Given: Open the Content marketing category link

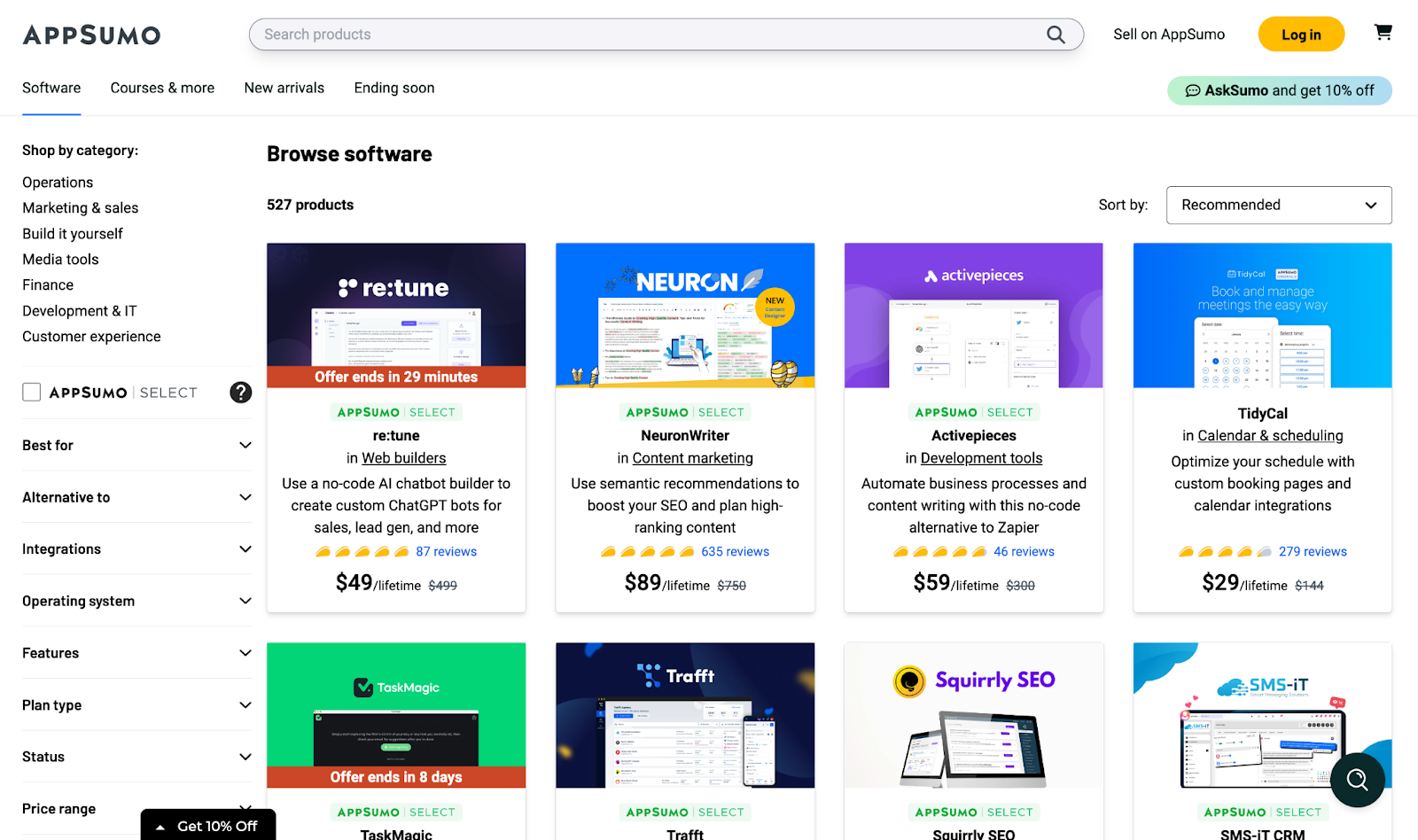Looking at the screenshot, I should coord(692,458).
